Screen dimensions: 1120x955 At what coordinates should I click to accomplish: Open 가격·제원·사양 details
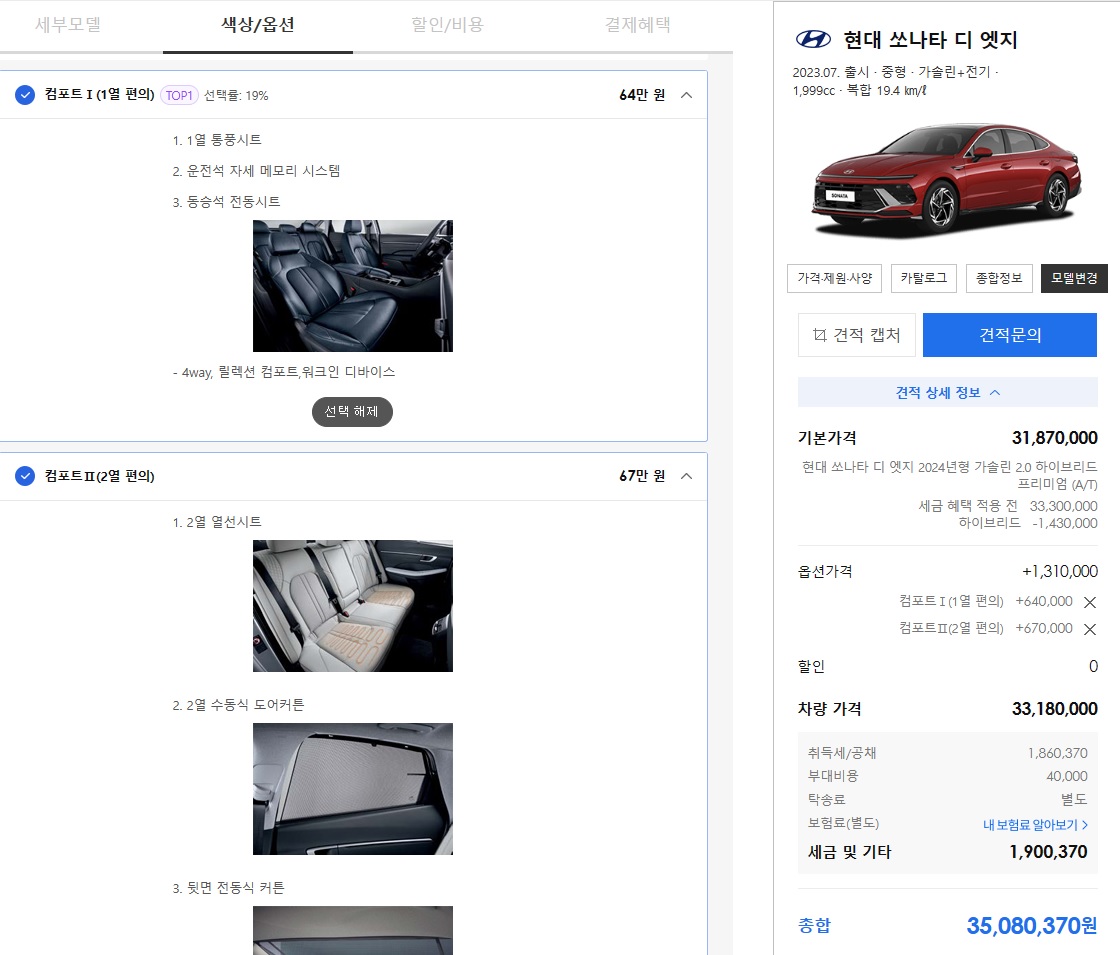(835, 279)
